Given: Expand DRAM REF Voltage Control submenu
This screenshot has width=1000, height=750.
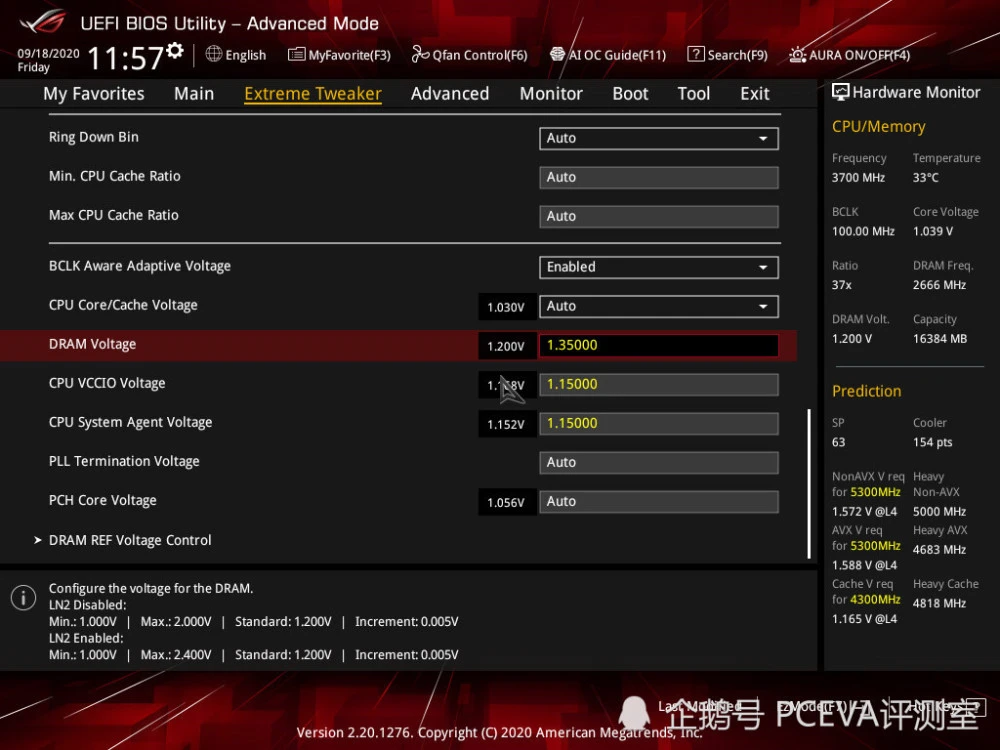Looking at the screenshot, I should tap(129, 540).
